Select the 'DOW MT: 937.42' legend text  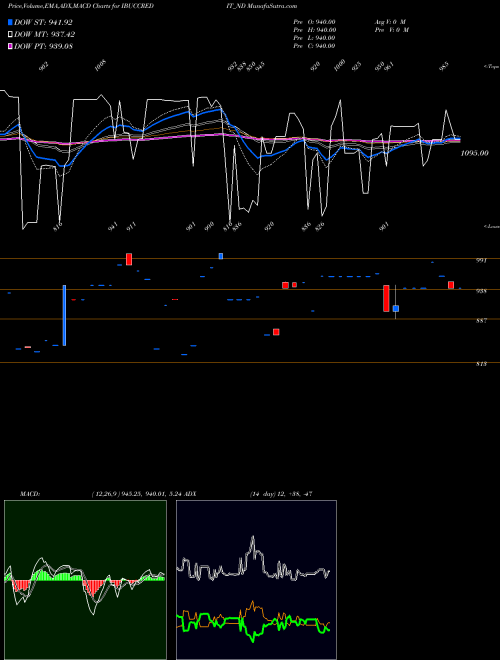point(45,34)
